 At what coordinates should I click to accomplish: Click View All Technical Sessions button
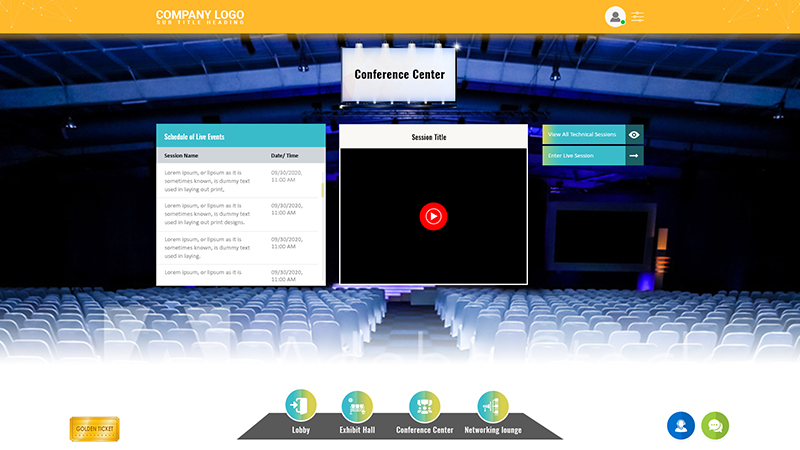(x=583, y=134)
